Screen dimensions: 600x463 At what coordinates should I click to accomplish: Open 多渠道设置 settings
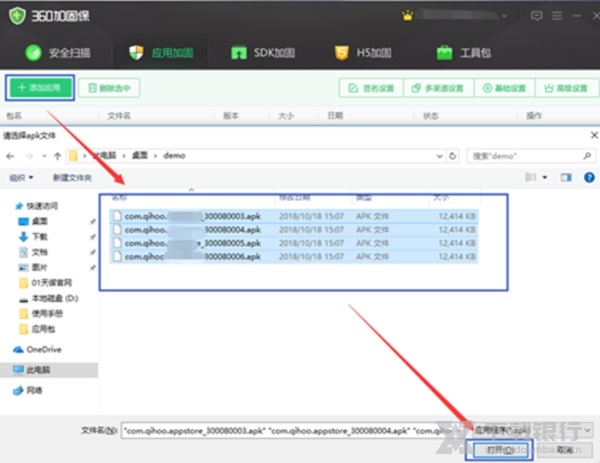click(x=439, y=88)
